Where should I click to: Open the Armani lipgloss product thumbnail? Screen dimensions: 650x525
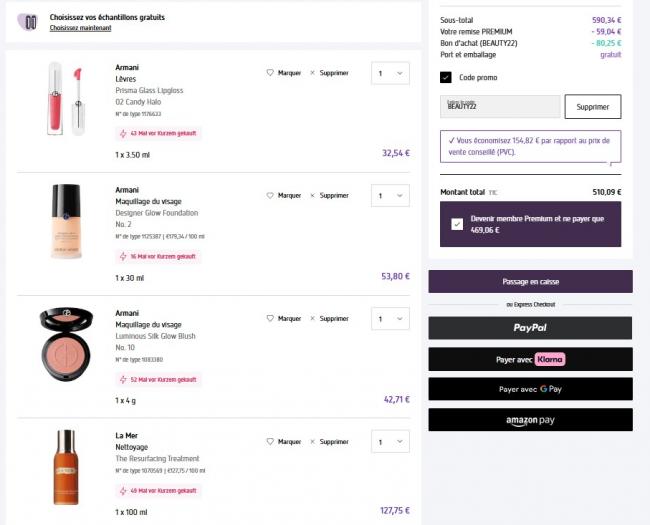55,100
